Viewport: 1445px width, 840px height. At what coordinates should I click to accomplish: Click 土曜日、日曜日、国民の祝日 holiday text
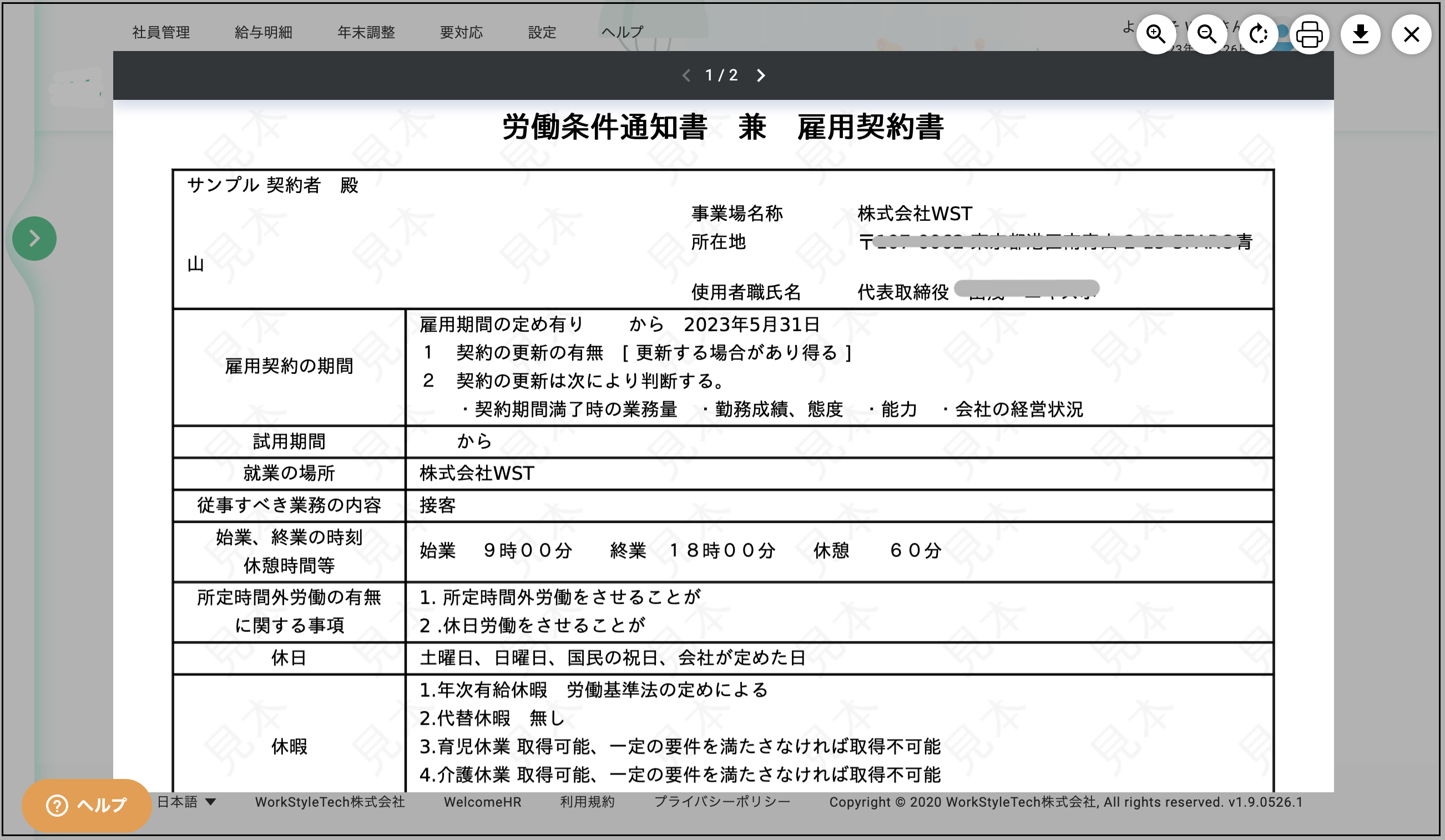[539, 657]
